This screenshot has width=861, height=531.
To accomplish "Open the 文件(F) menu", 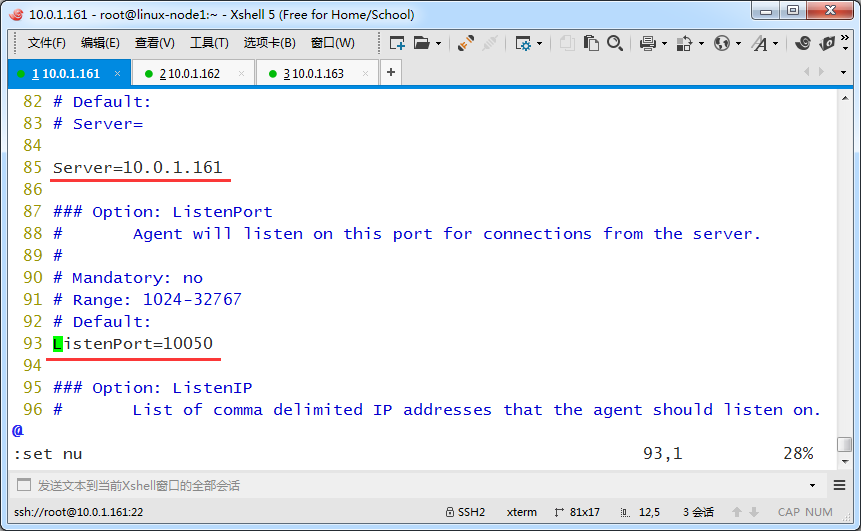I will [x=47, y=43].
